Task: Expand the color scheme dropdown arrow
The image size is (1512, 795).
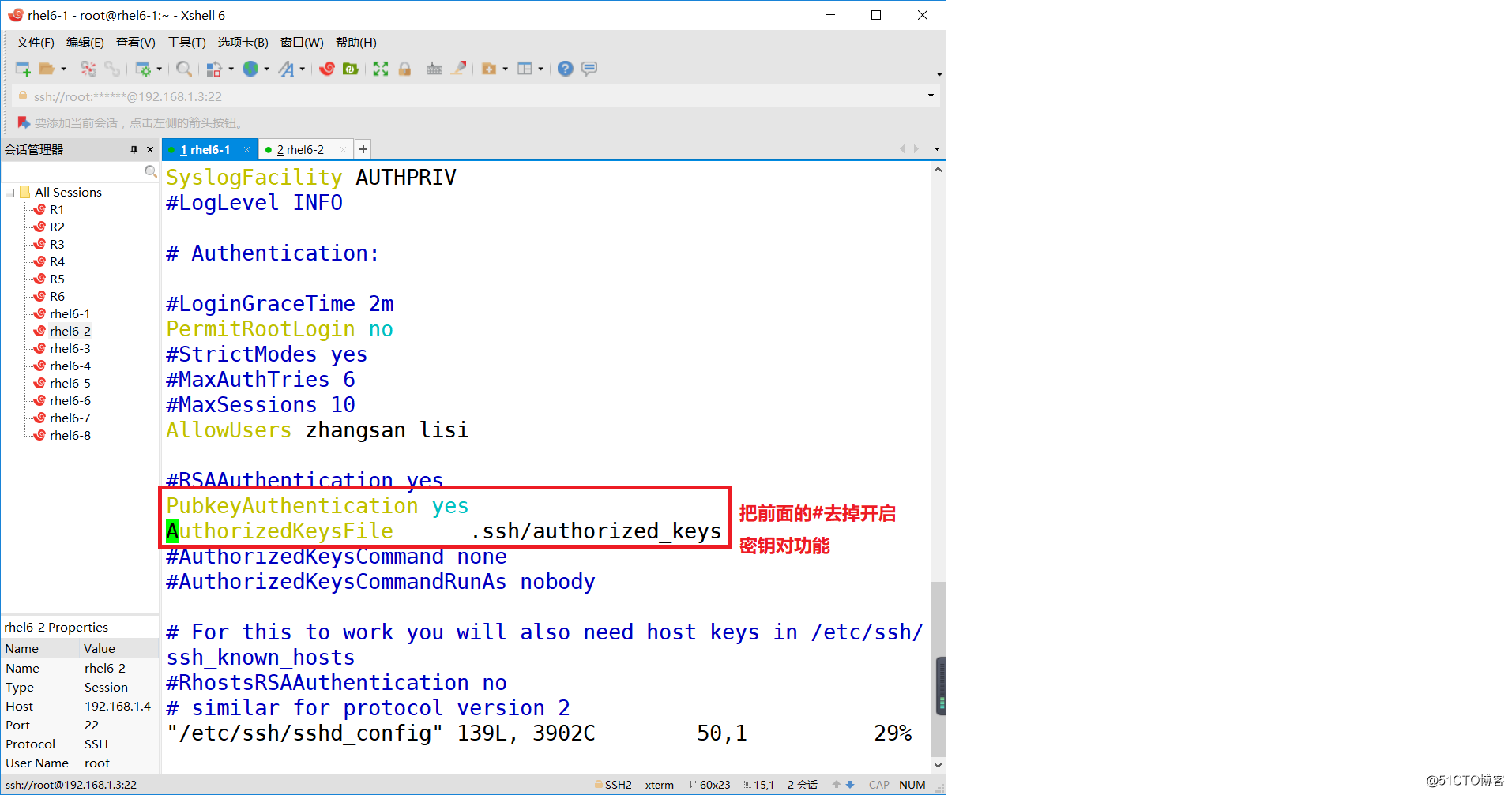Action: click(231, 69)
